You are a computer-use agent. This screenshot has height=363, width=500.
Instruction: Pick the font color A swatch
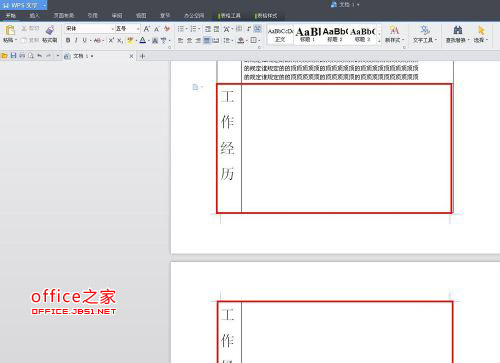click(x=143, y=41)
